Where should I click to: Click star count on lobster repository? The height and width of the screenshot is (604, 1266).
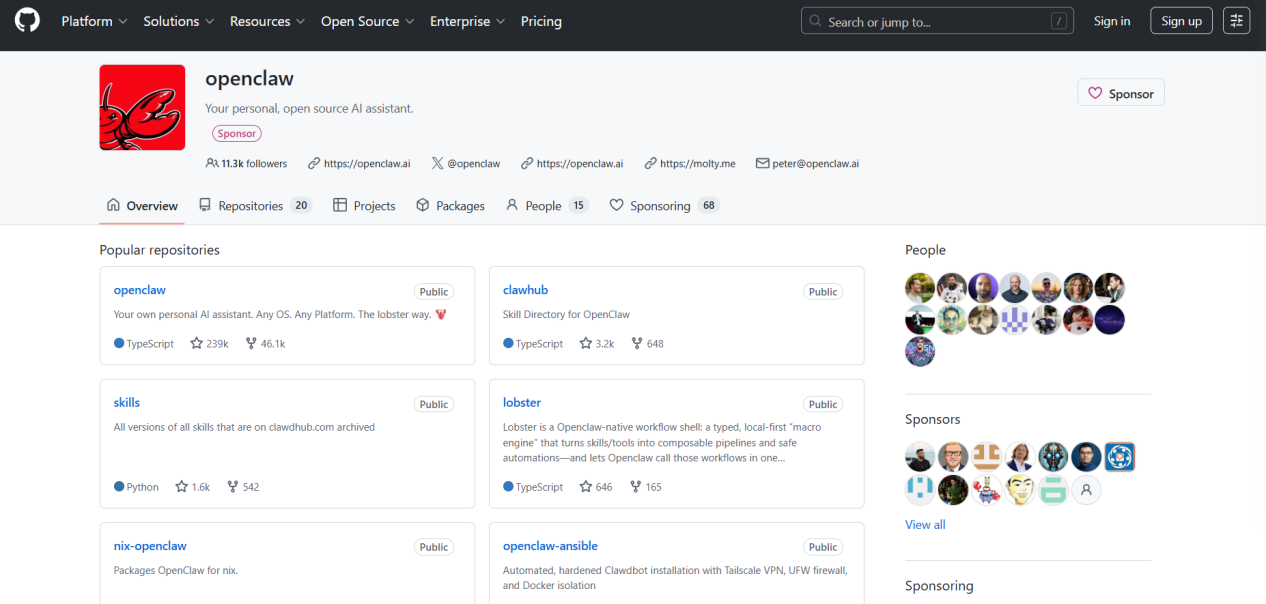(596, 487)
